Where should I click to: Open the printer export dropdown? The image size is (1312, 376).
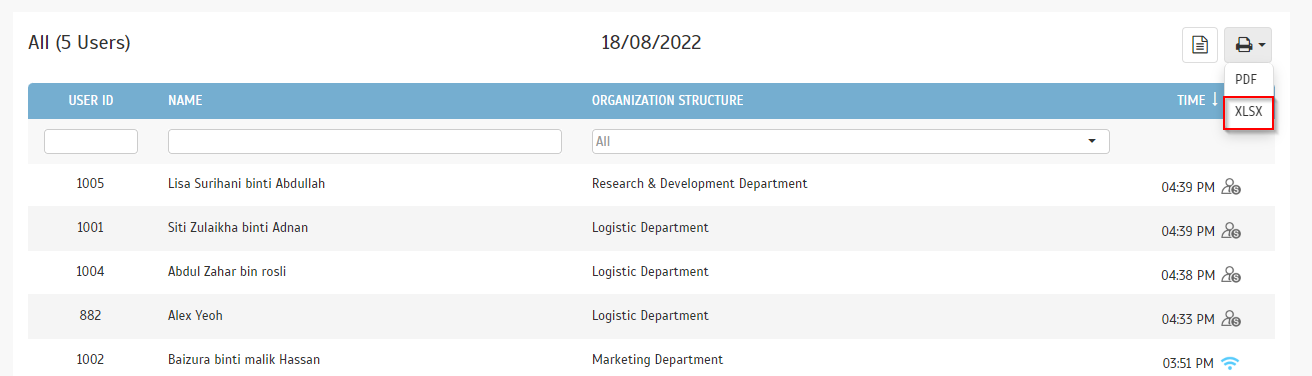[x=1248, y=45]
